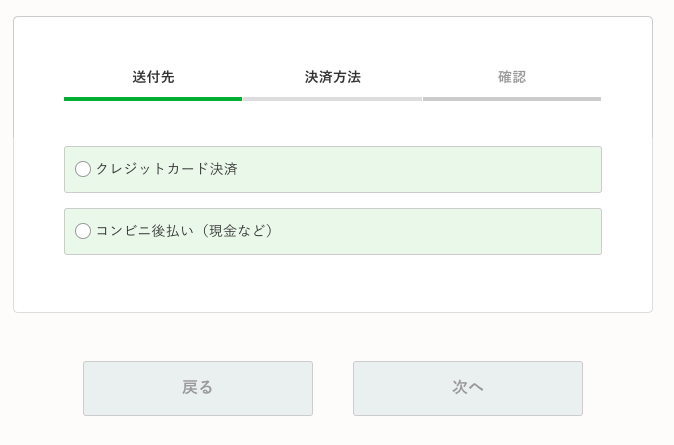Click the page background right of the 次へ button
Screen dimensions: 674x445
[627, 388]
